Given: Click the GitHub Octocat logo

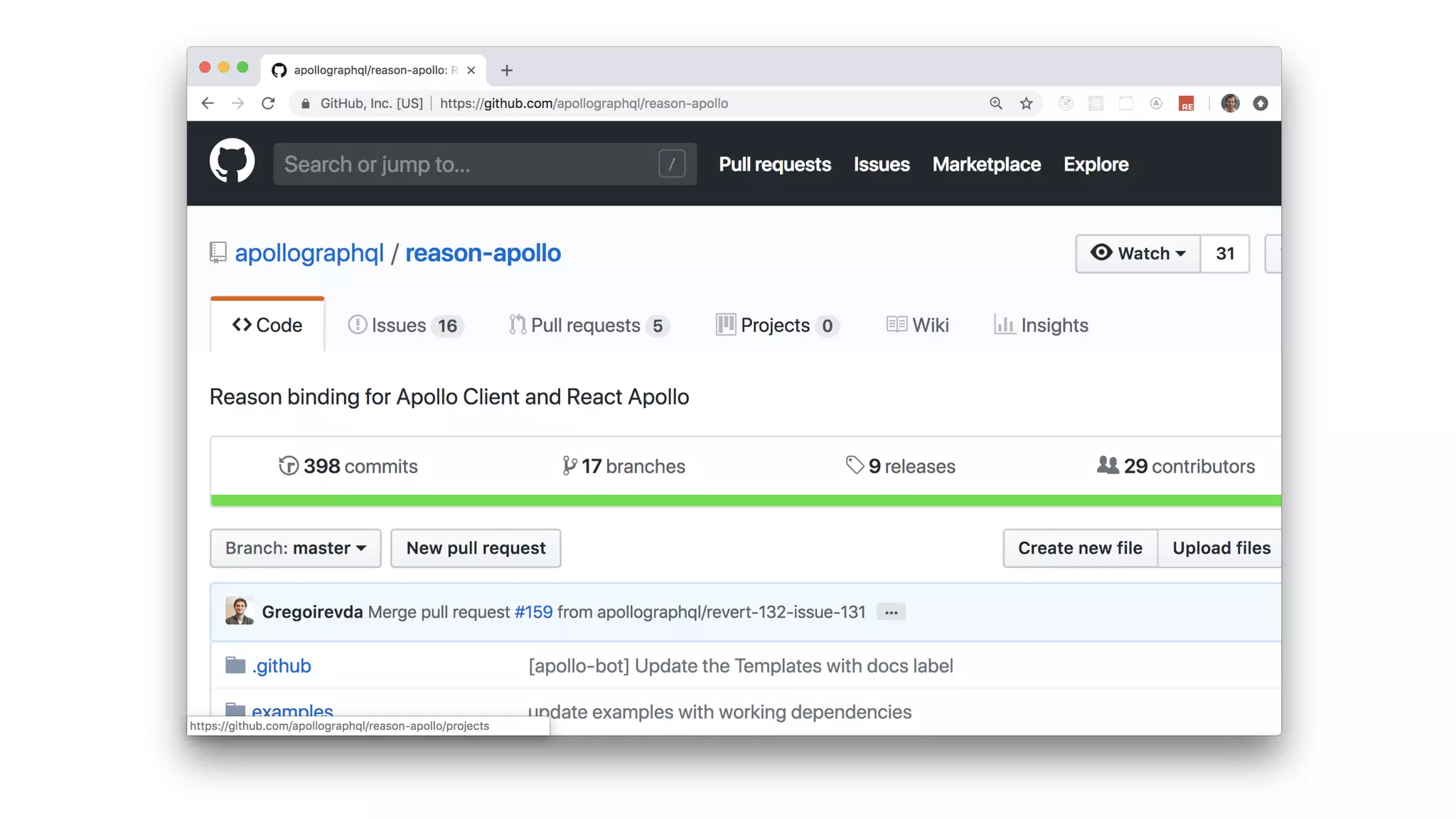Looking at the screenshot, I should (x=232, y=162).
